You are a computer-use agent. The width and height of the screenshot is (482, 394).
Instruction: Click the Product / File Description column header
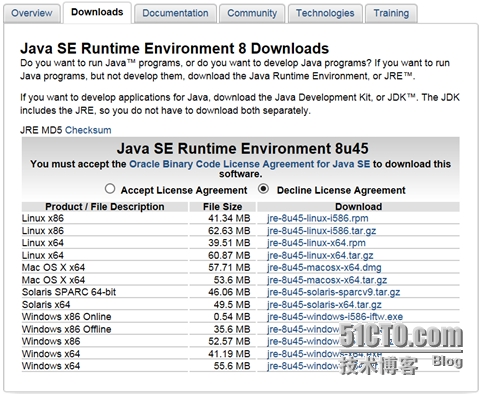tap(105, 207)
